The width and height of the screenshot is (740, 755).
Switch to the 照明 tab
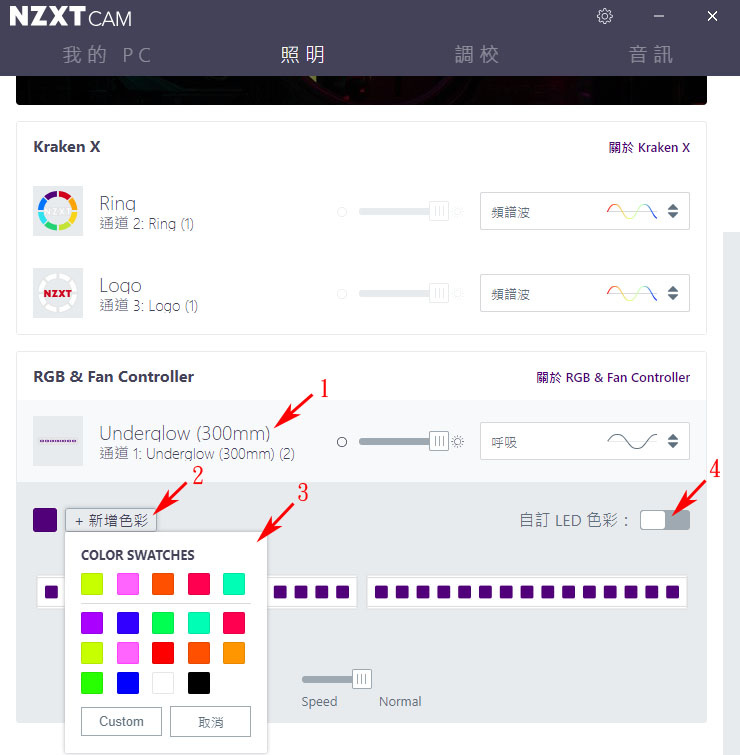click(303, 54)
